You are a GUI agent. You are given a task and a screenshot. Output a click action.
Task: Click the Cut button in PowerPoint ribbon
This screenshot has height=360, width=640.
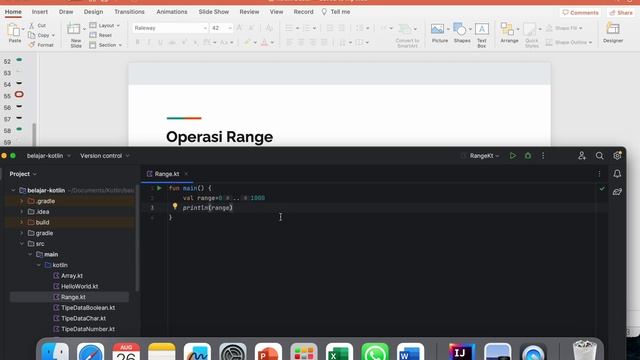[38, 25]
